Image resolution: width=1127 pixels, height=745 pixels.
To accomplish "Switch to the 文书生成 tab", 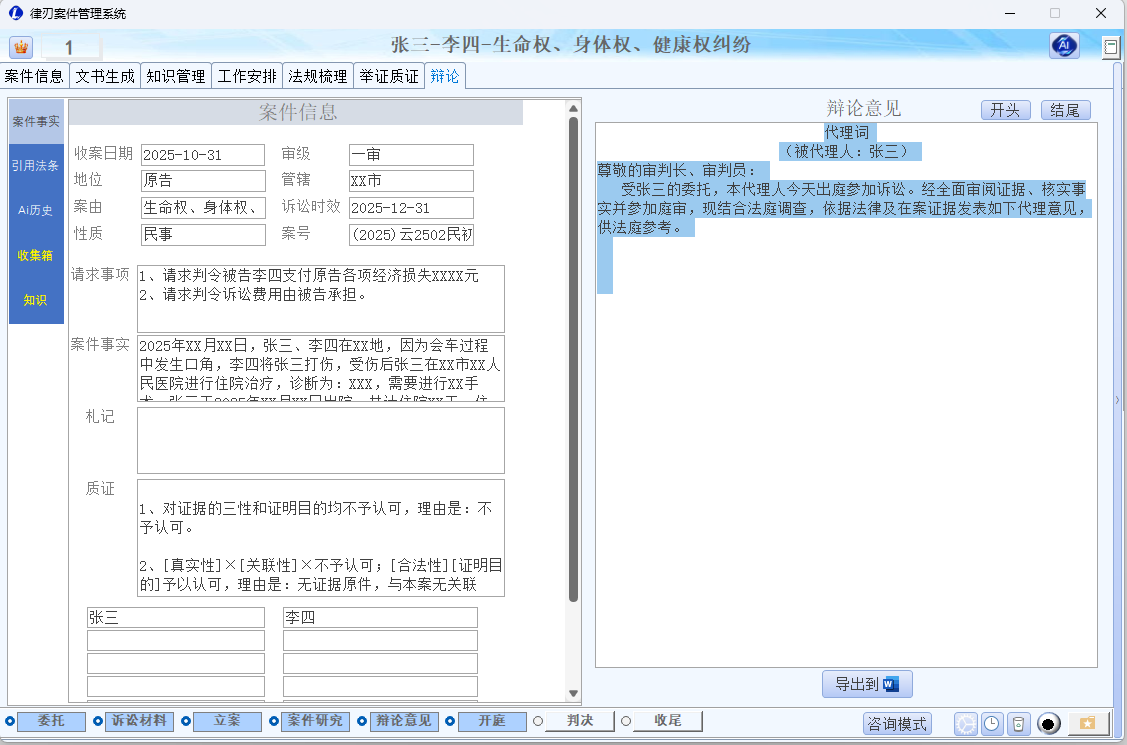I will pos(105,76).
